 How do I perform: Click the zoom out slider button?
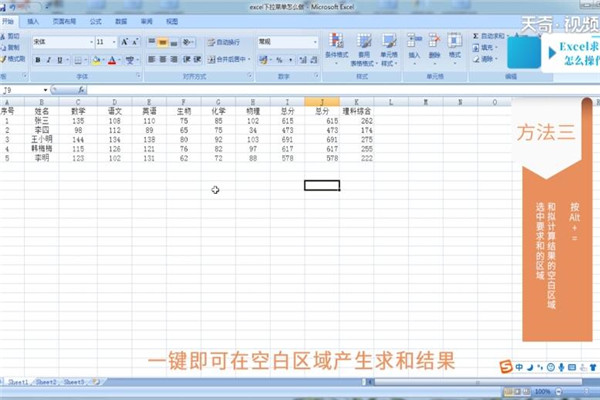559,392
